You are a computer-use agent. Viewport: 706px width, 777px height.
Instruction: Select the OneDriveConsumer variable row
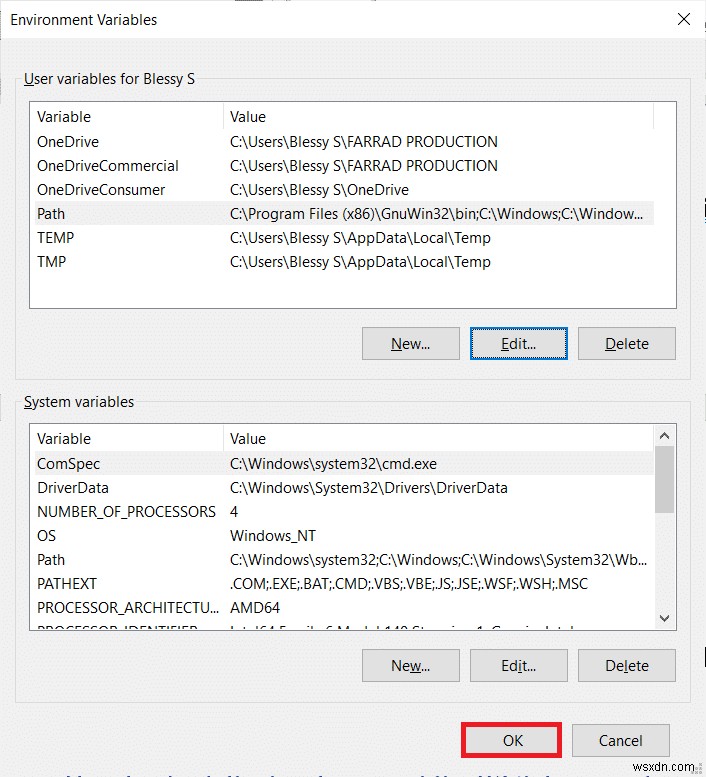(x=344, y=190)
